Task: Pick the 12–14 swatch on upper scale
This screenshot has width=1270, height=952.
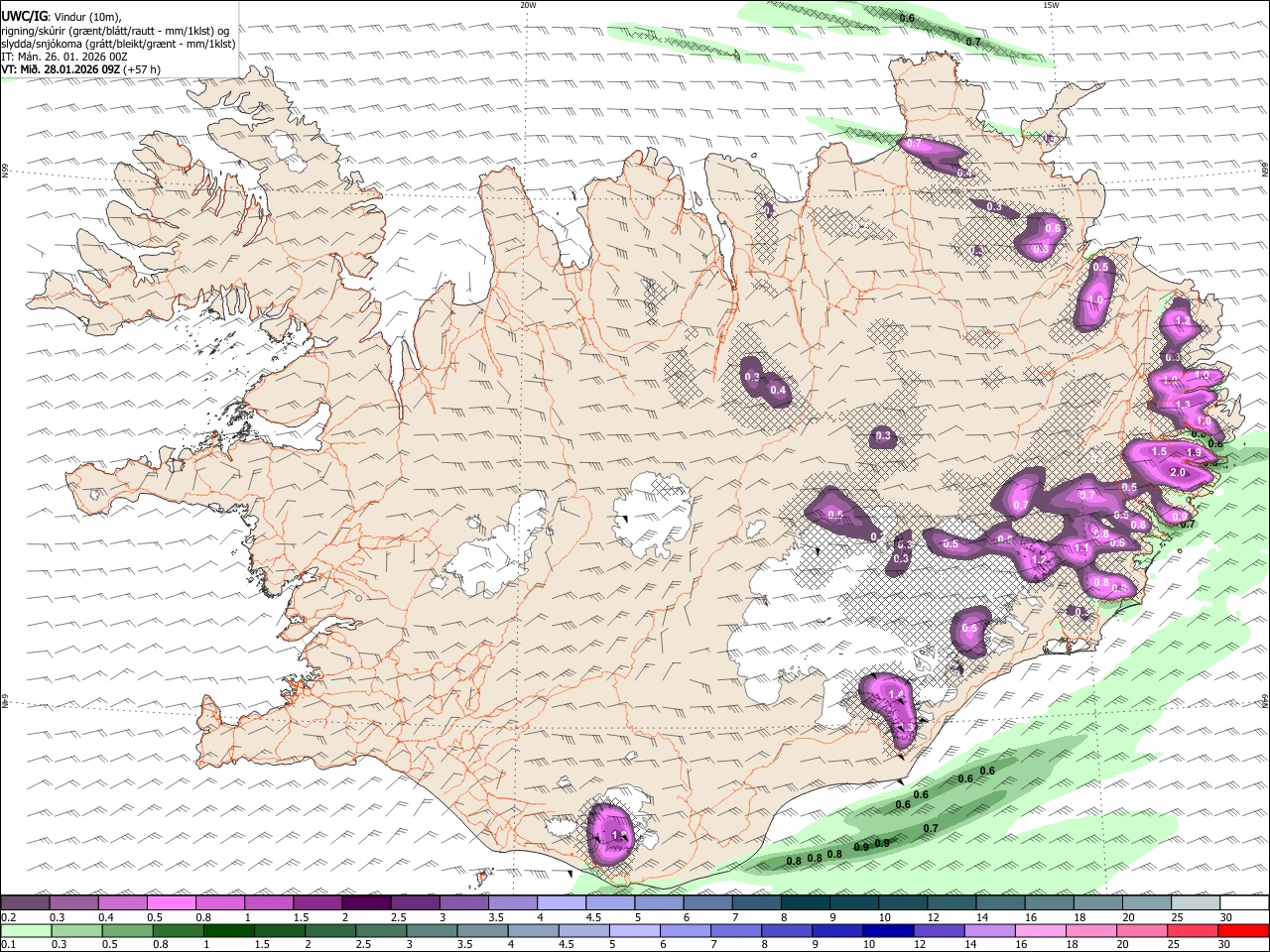Action: (x=951, y=902)
